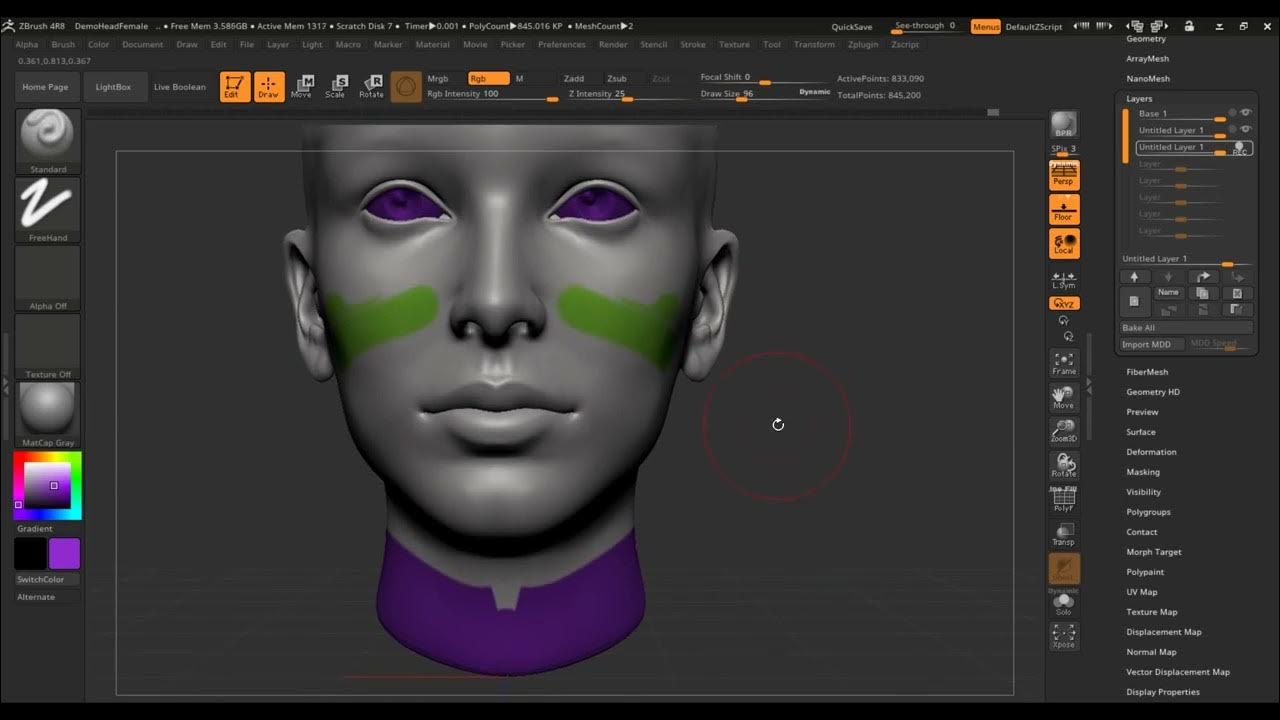Select the purple main color swatch
Viewport: 1280px width, 720px height.
pos(64,553)
